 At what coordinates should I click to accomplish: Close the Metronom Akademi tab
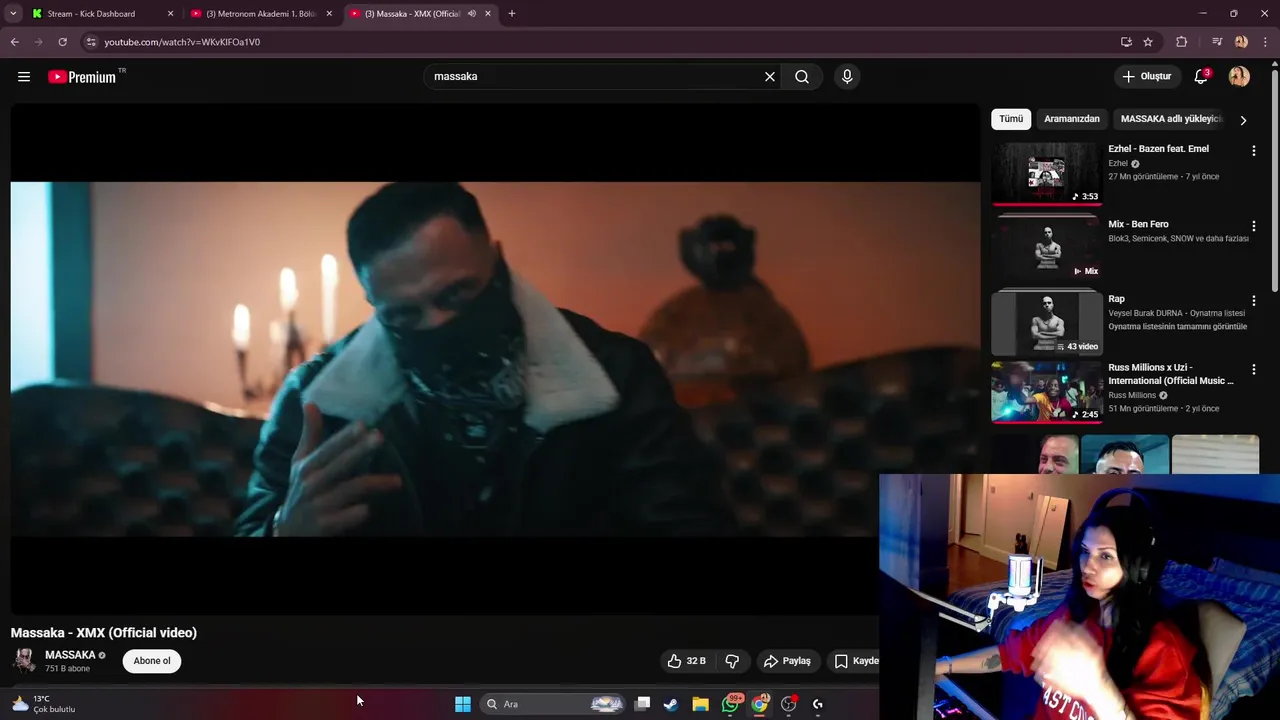tap(329, 14)
